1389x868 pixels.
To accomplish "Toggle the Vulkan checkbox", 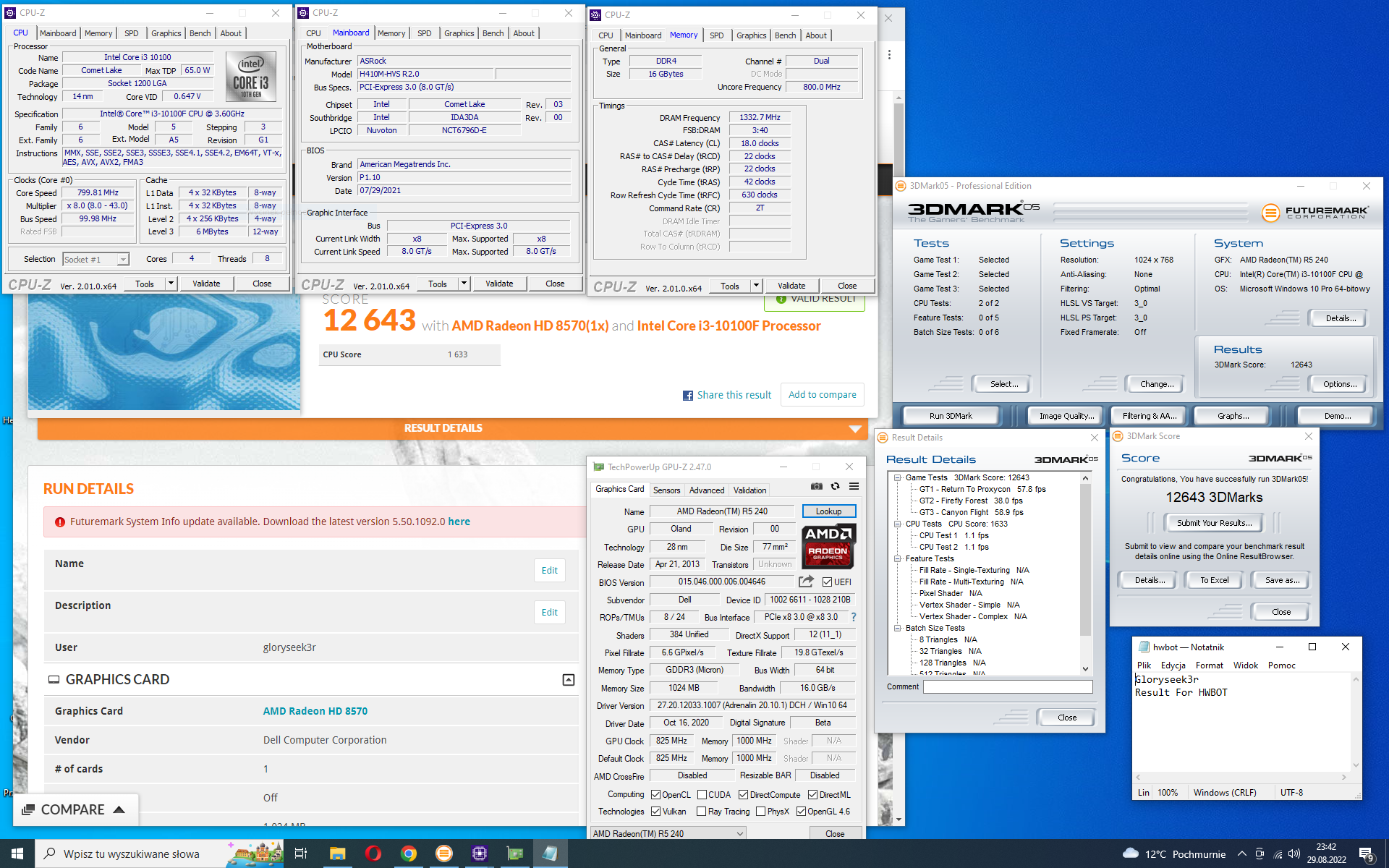I will 655,812.
